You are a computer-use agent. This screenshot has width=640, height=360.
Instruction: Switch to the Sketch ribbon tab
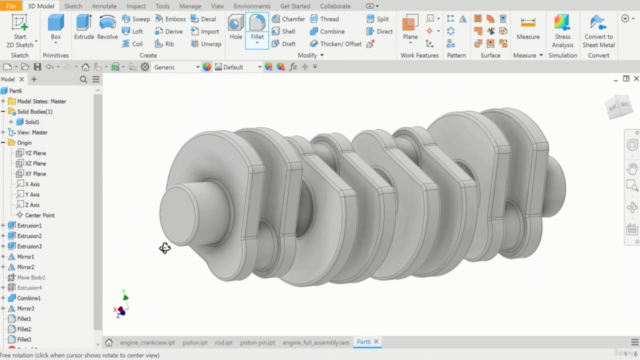pyautogui.click(x=73, y=6)
